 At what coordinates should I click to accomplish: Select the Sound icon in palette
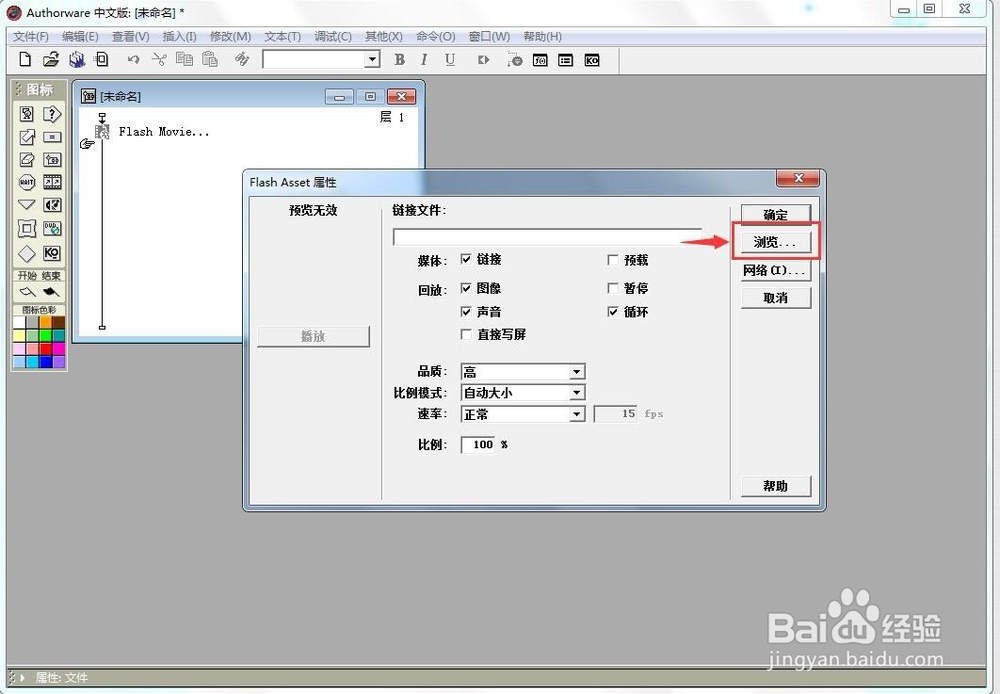(52, 205)
